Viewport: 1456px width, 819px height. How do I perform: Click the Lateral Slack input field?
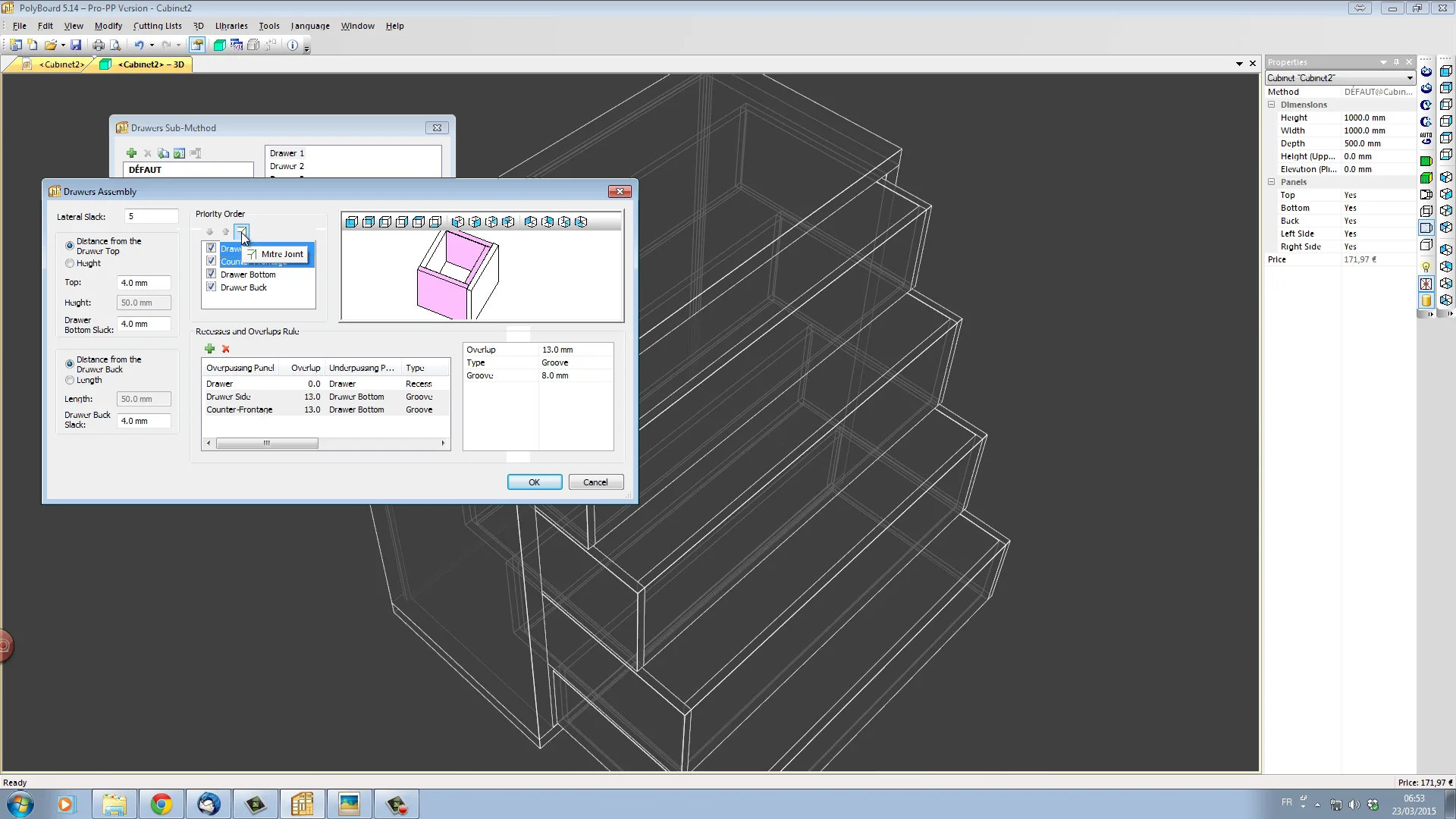tap(151, 216)
